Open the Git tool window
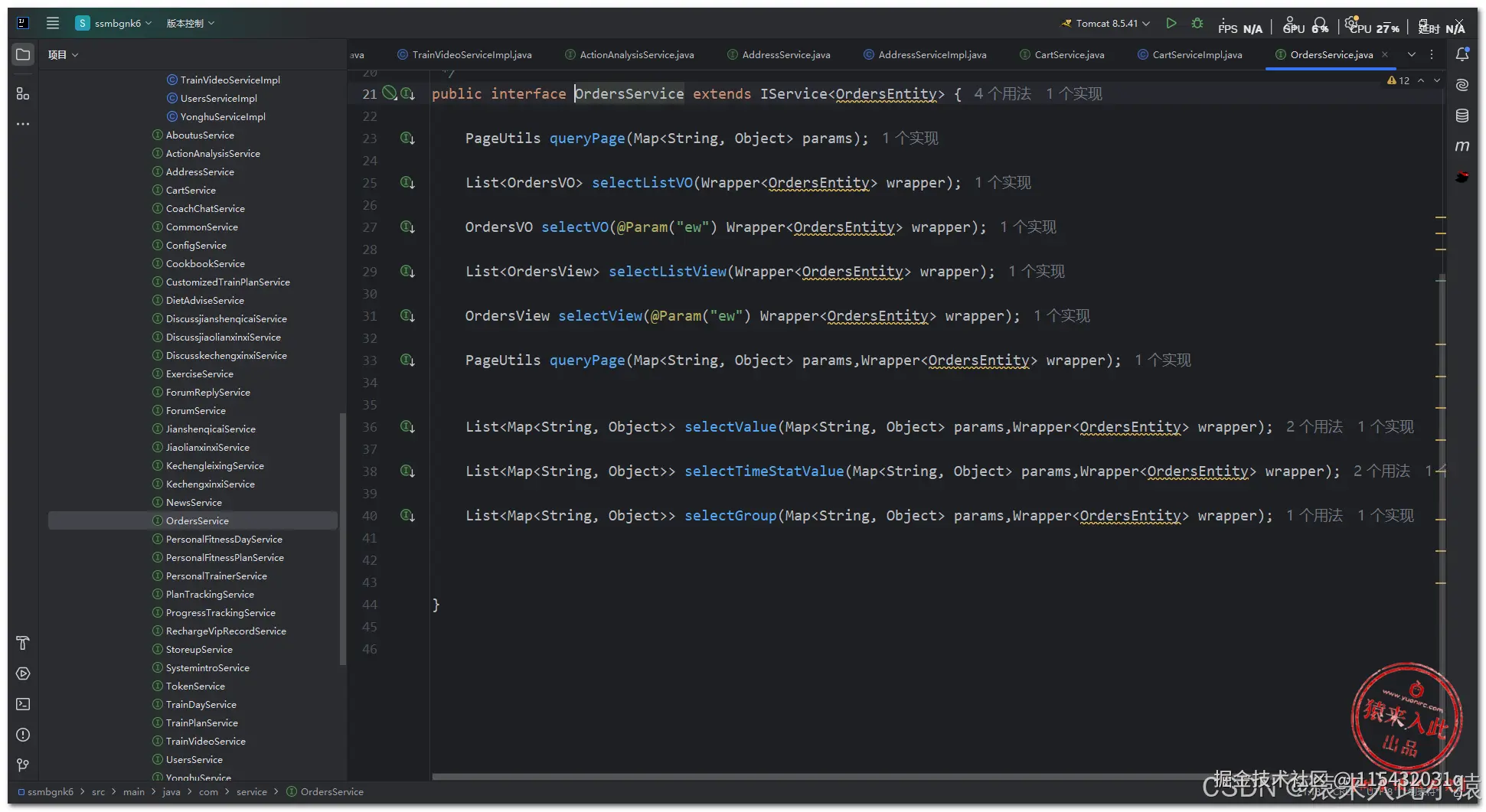This screenshot has height=812, width=1486. point(23,765)
